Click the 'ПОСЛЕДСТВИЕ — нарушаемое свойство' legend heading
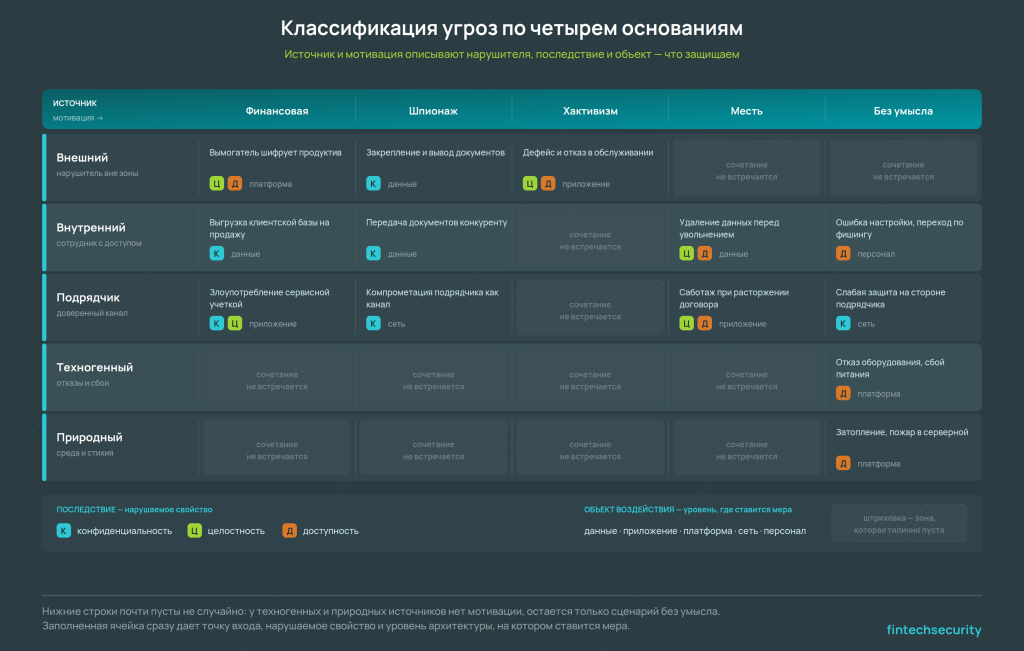 135,509
